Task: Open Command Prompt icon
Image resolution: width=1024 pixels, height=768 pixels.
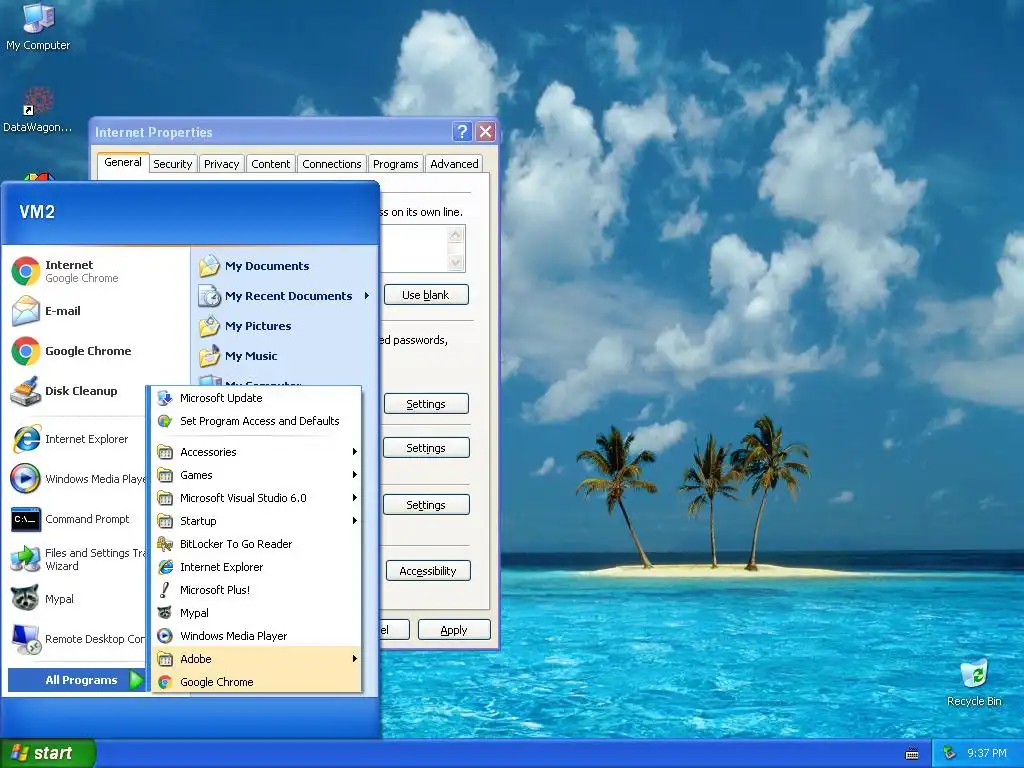Action: 25,519
